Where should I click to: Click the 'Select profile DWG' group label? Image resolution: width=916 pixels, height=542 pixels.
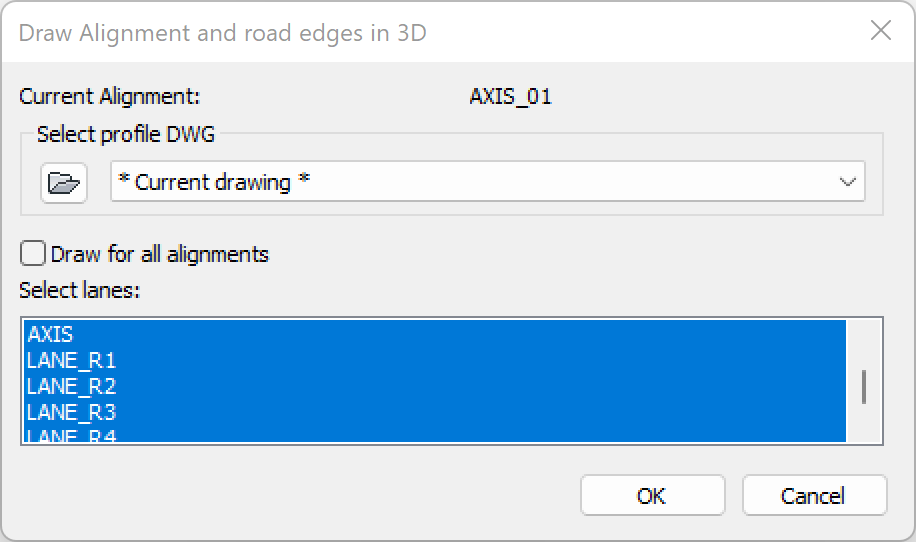pyautogui.click(x=126, y=134)
